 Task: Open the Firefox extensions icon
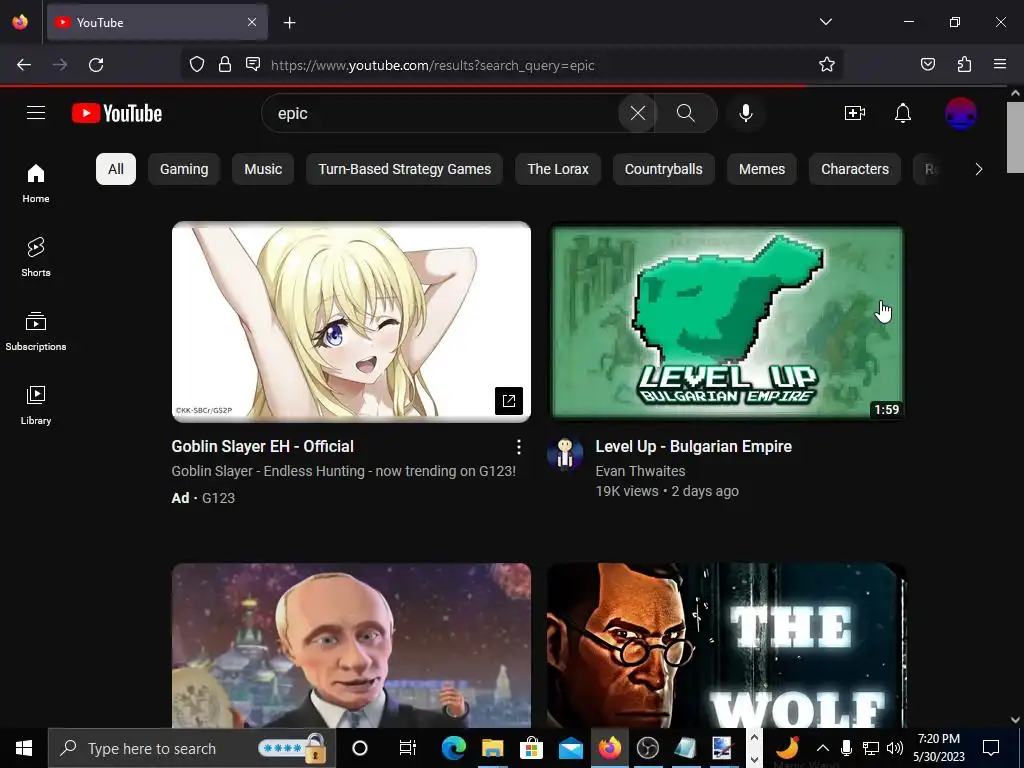point(964,64)
